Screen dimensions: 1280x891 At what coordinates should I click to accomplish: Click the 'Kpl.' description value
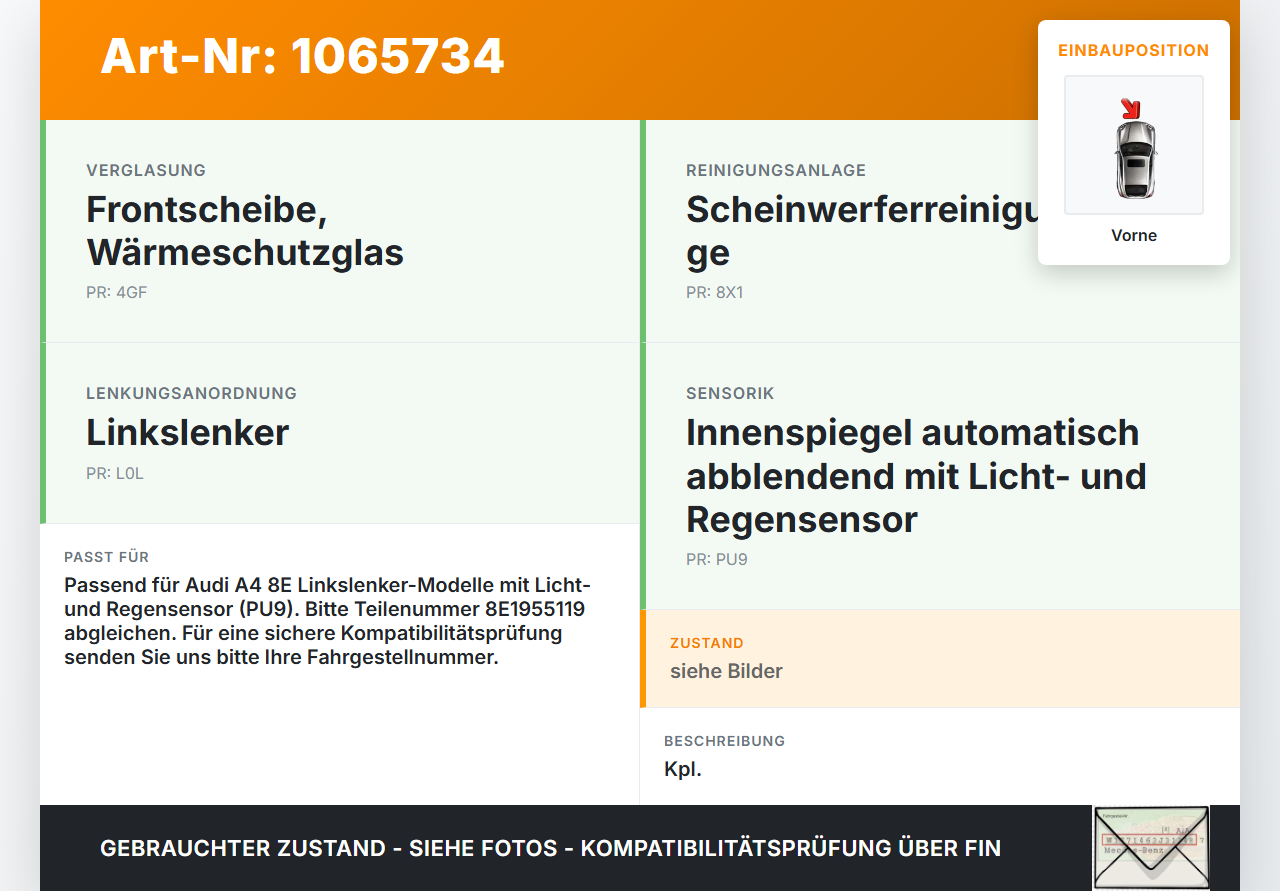[683, 769]
